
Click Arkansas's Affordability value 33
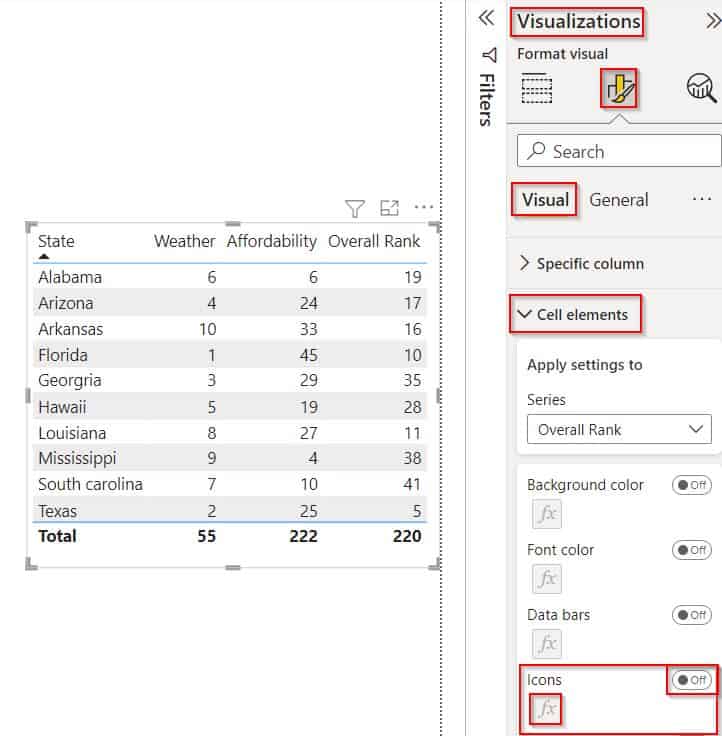pyautogui.click(x=308, y=329)
